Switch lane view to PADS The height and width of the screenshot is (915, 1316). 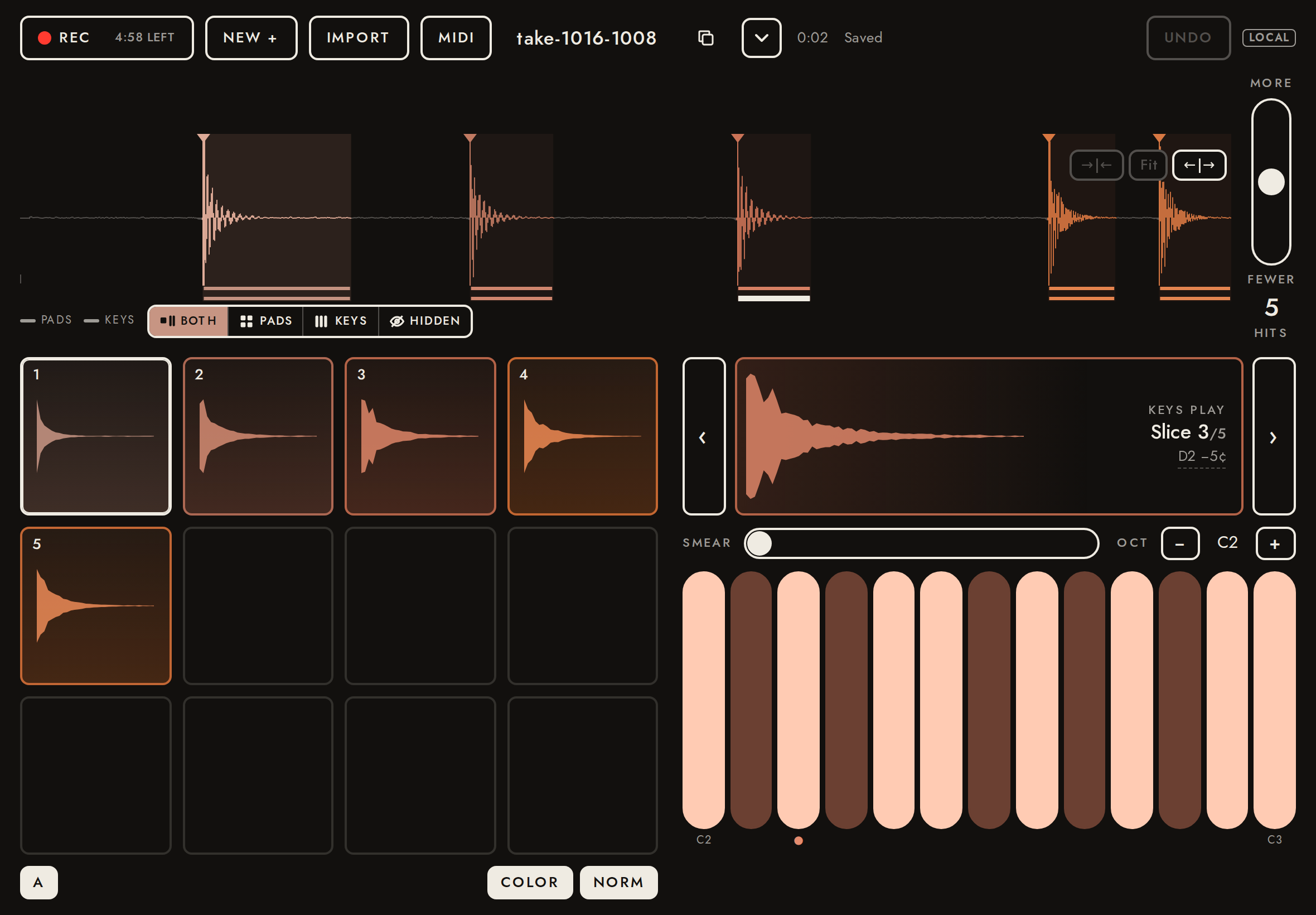(x=266, y=321)
